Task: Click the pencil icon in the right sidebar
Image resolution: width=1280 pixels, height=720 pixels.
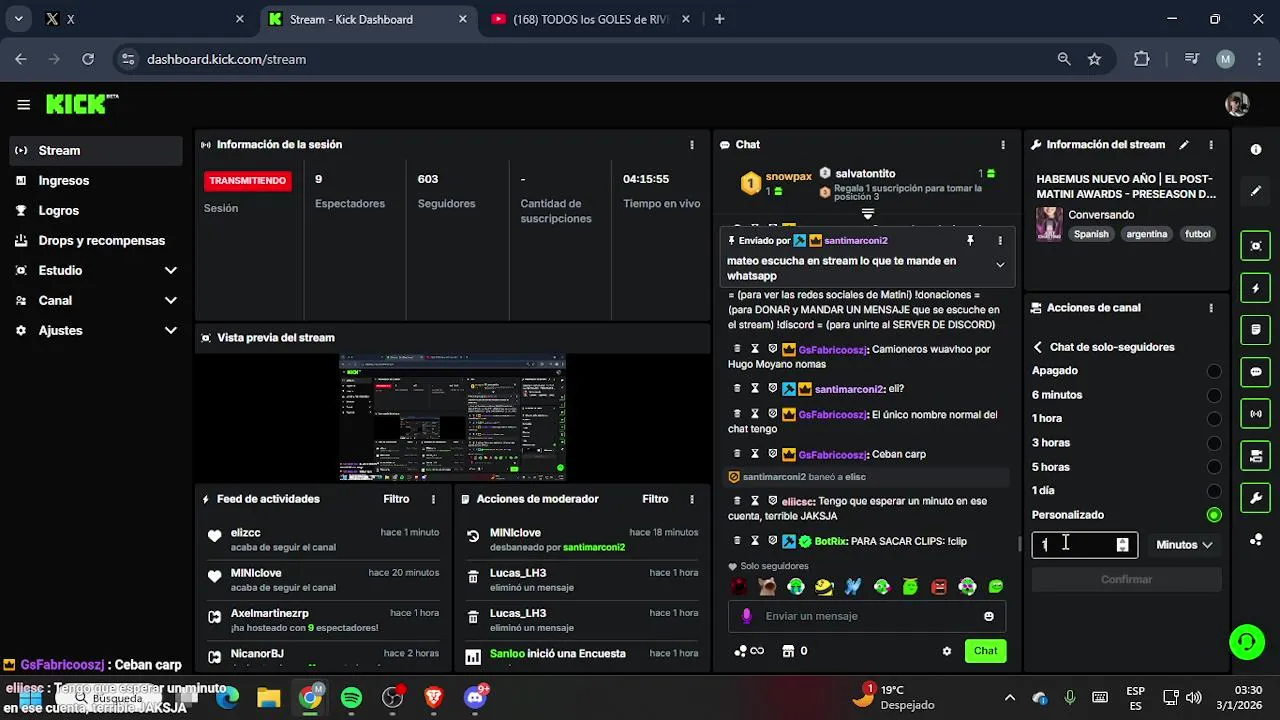Action: pos(1256,191)
